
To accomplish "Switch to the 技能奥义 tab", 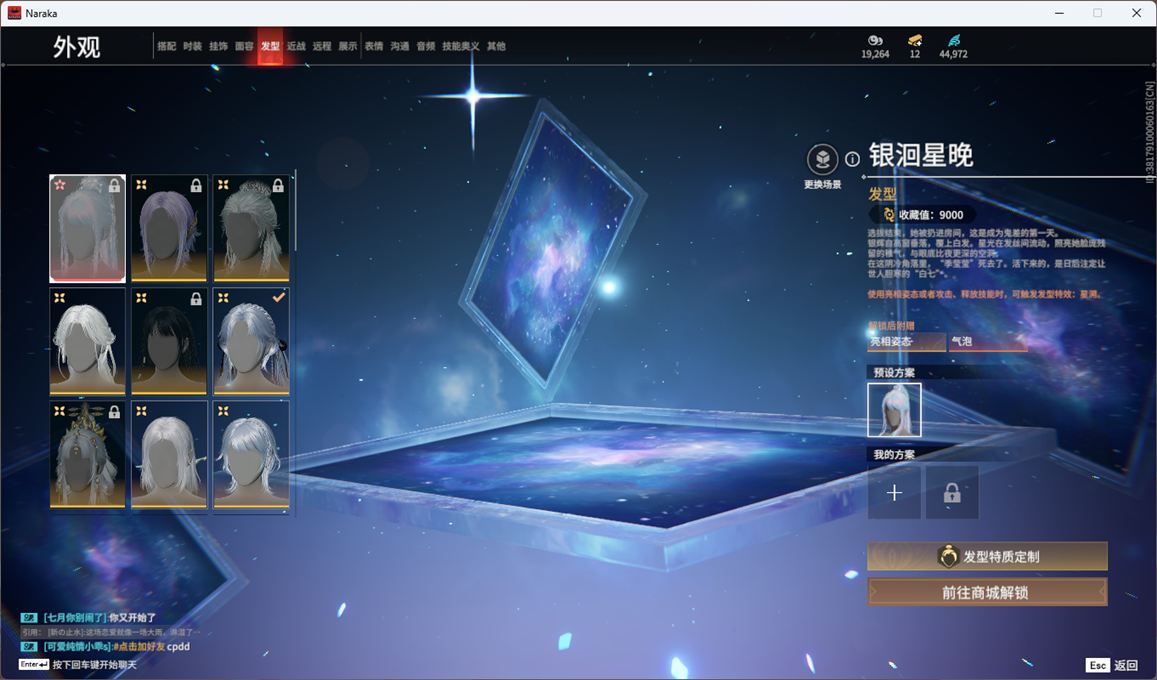I will pyautogui.click(x=461, y=46).
